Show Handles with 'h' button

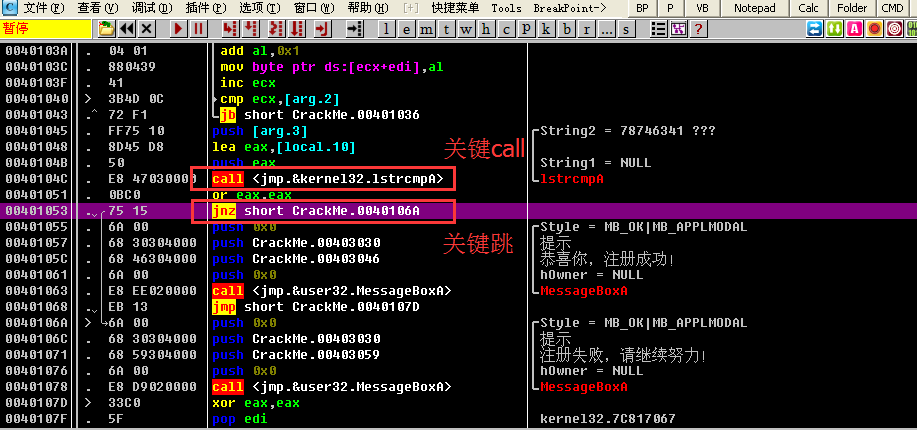[487, 29]
